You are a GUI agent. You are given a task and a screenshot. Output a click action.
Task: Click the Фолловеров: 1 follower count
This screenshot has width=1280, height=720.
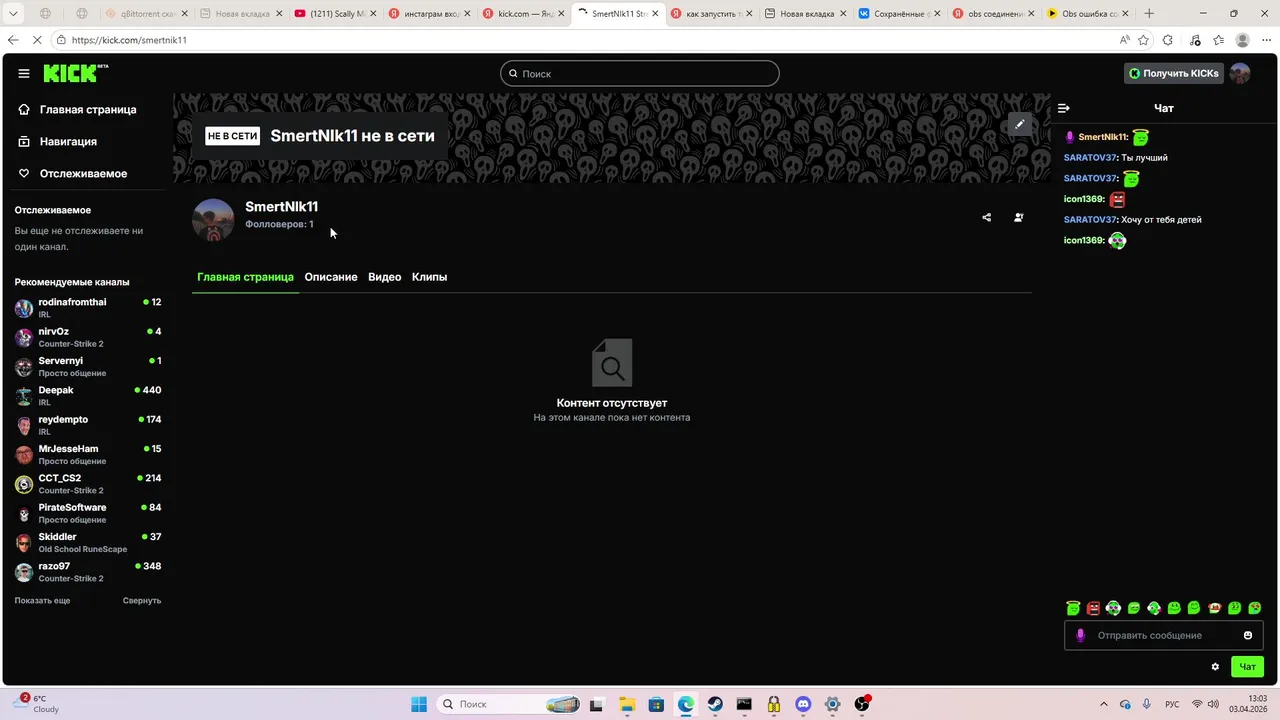coord(279,225)
